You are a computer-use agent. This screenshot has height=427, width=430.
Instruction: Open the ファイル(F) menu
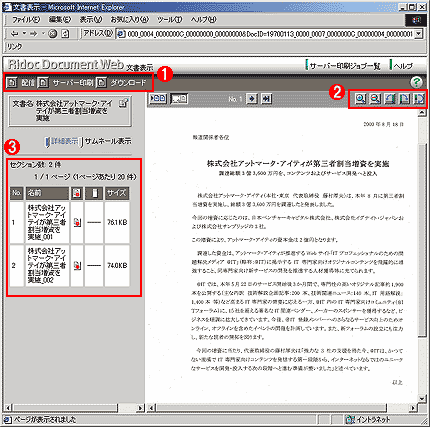(26, 20)
